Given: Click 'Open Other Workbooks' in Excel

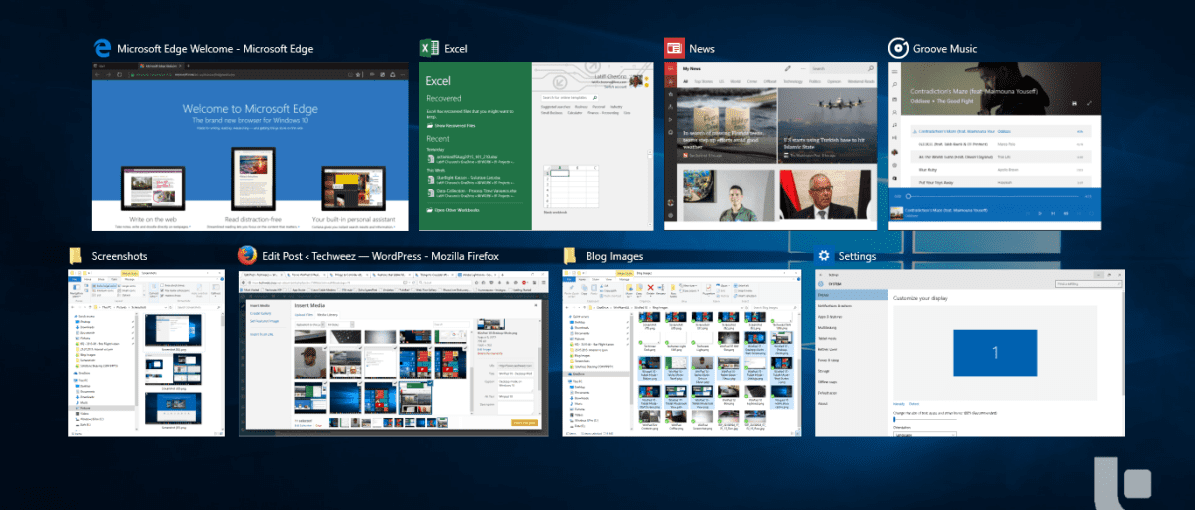Looking at the screenshot, I should [457, 210].
